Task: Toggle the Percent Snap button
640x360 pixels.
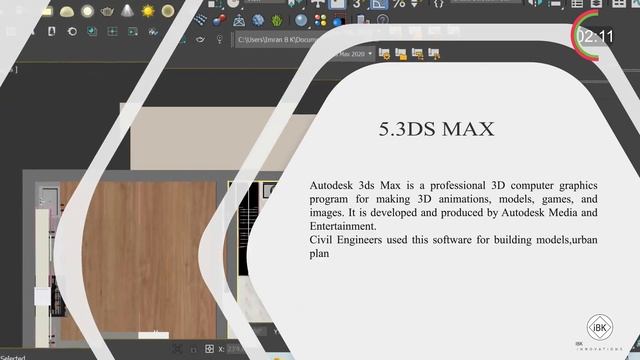Action: point(399,4)
